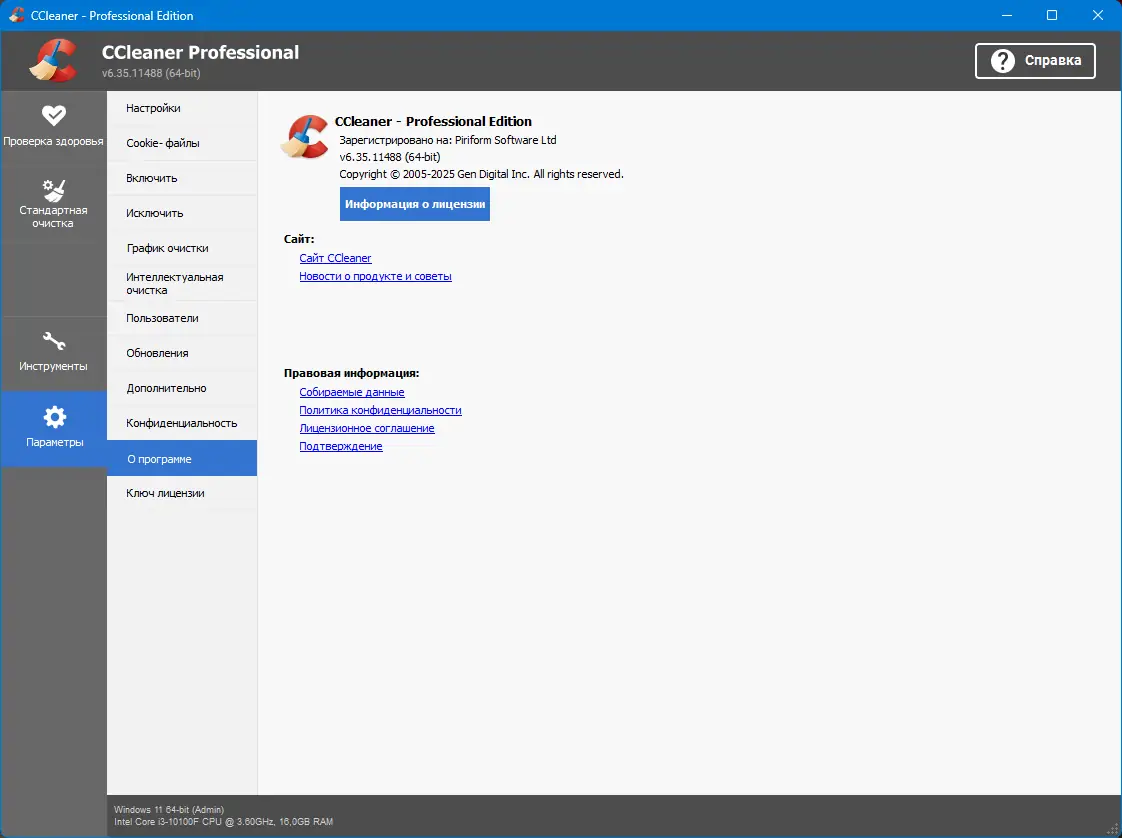This screenshot has width=1122, height=838.
Task: Minimize the CCleaner window
Action: tap(1007, 15)
